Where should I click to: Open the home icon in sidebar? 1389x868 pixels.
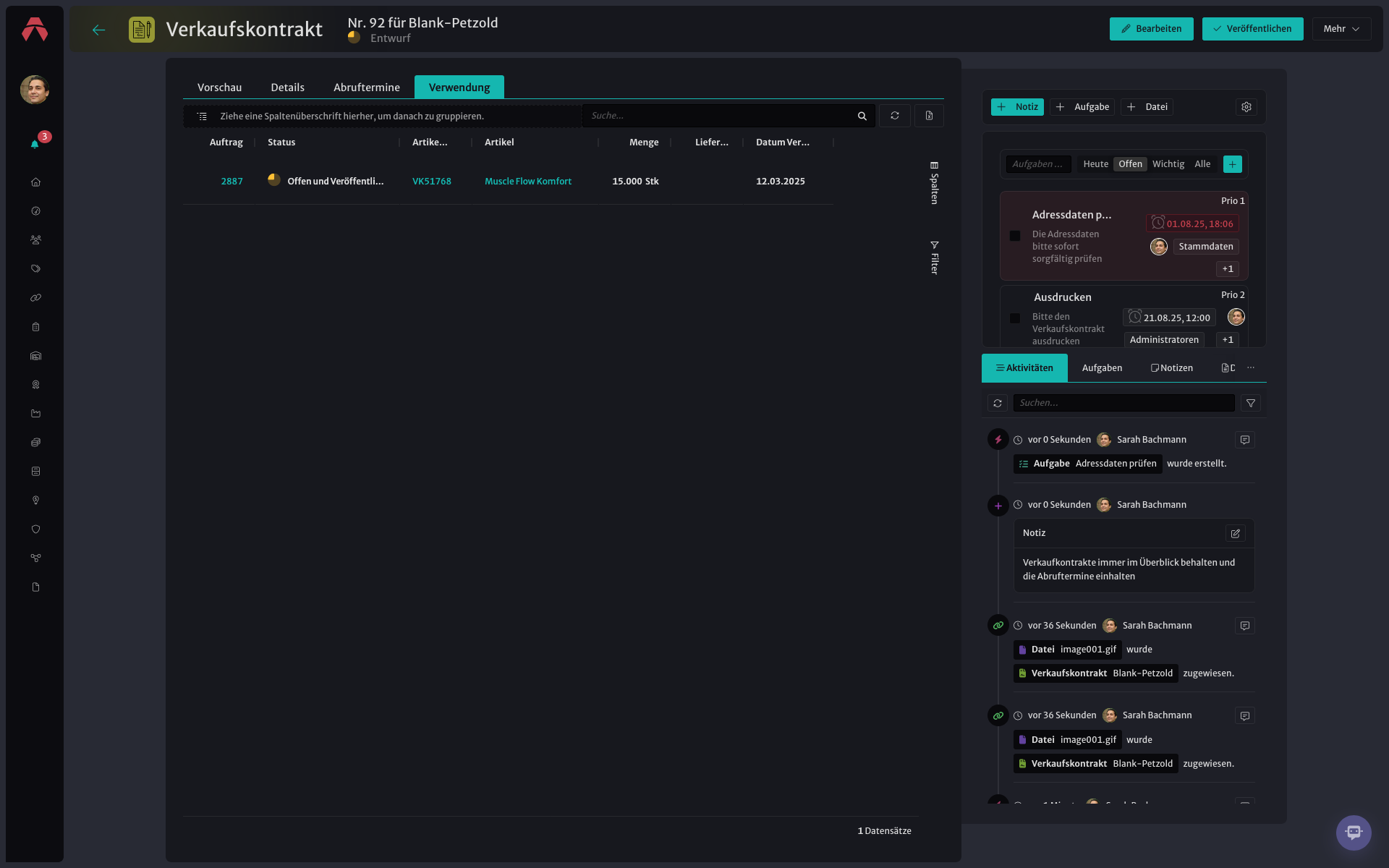point(35,182)
